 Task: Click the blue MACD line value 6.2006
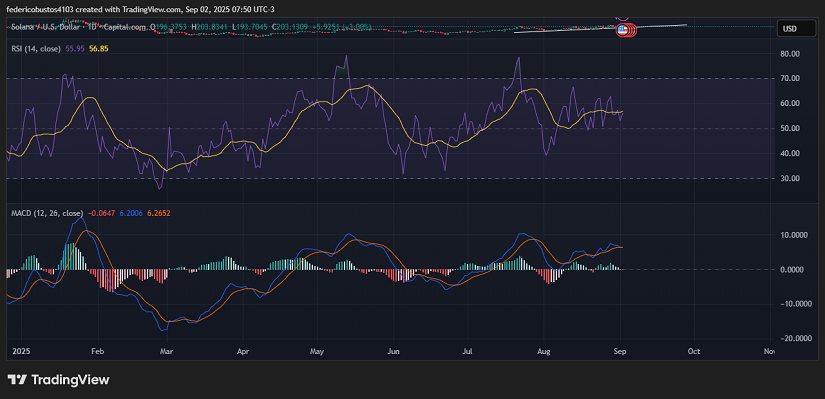(130, 213)
